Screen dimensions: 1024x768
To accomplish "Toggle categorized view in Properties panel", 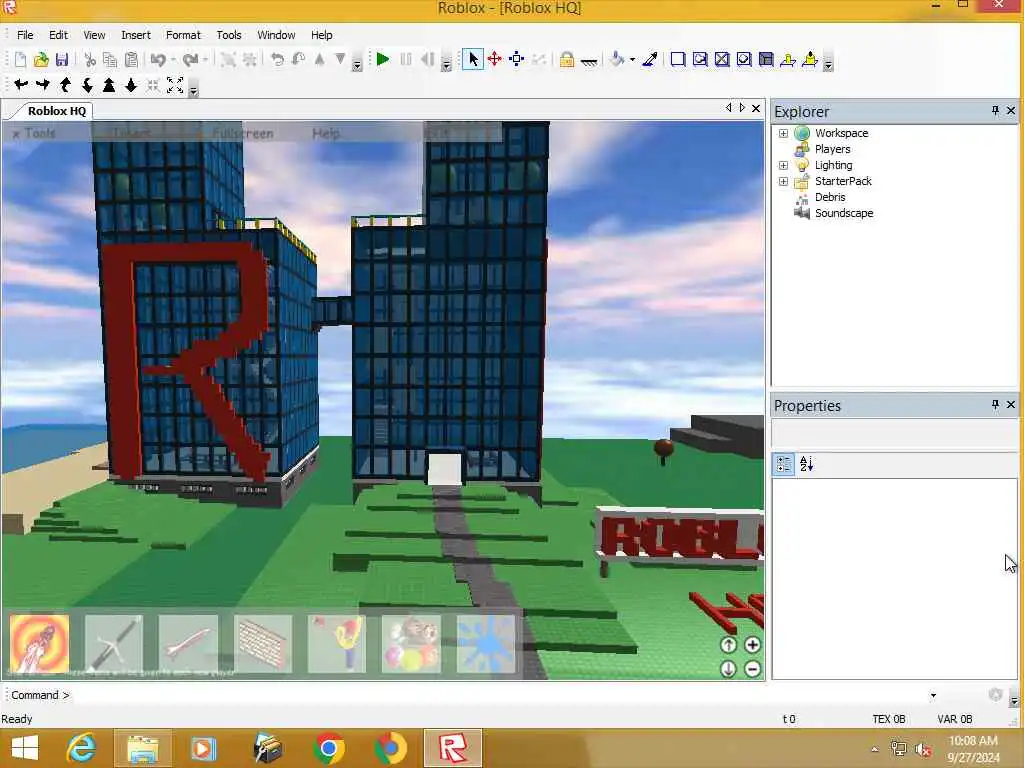I will pyautogui.click(x=784, y=464).
